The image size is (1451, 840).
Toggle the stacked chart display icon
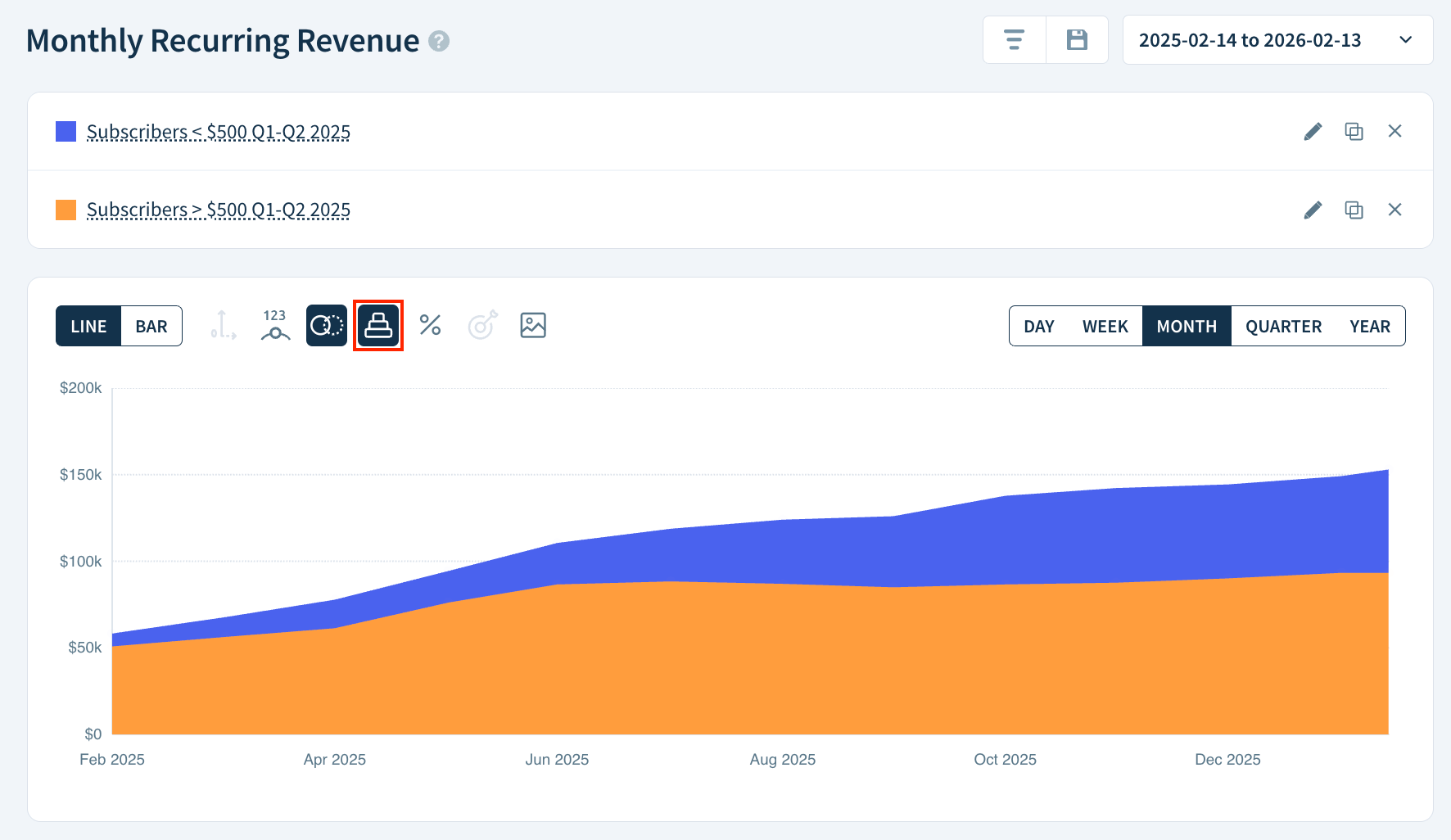(x=377, y=325)
